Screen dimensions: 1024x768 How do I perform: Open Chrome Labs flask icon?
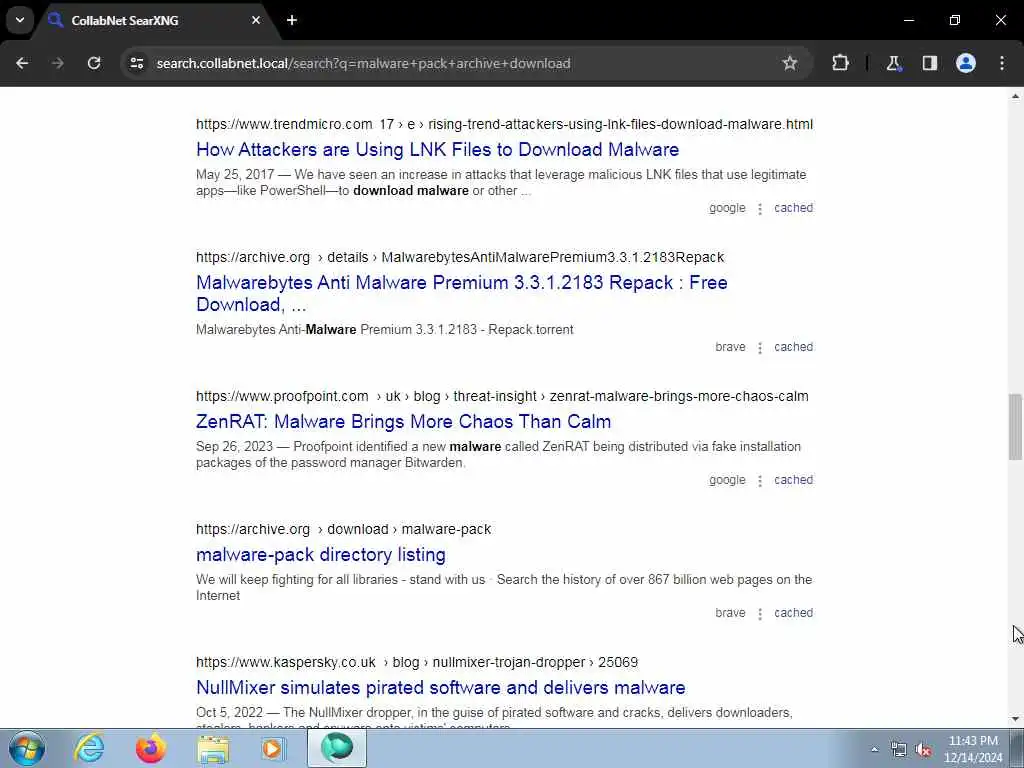[893, 63]
